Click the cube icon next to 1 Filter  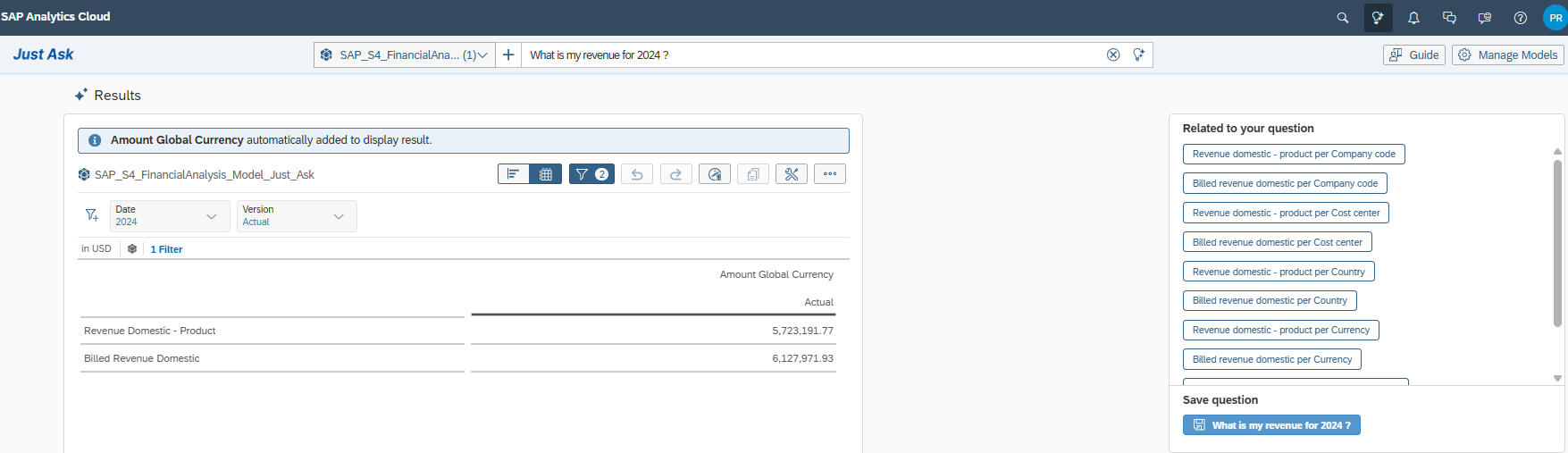coord(132,249)
